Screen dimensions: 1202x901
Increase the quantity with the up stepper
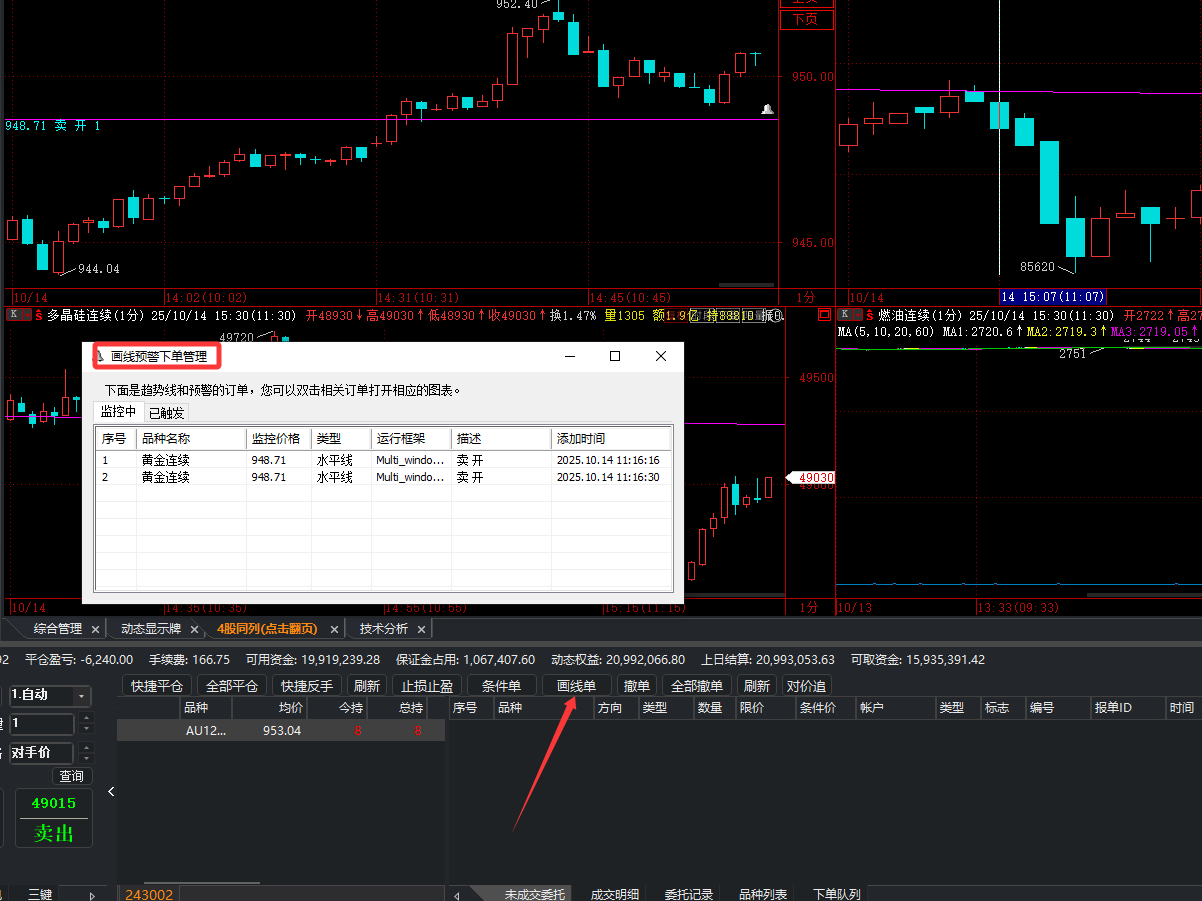pyautogui.click(x=86, y=718)
